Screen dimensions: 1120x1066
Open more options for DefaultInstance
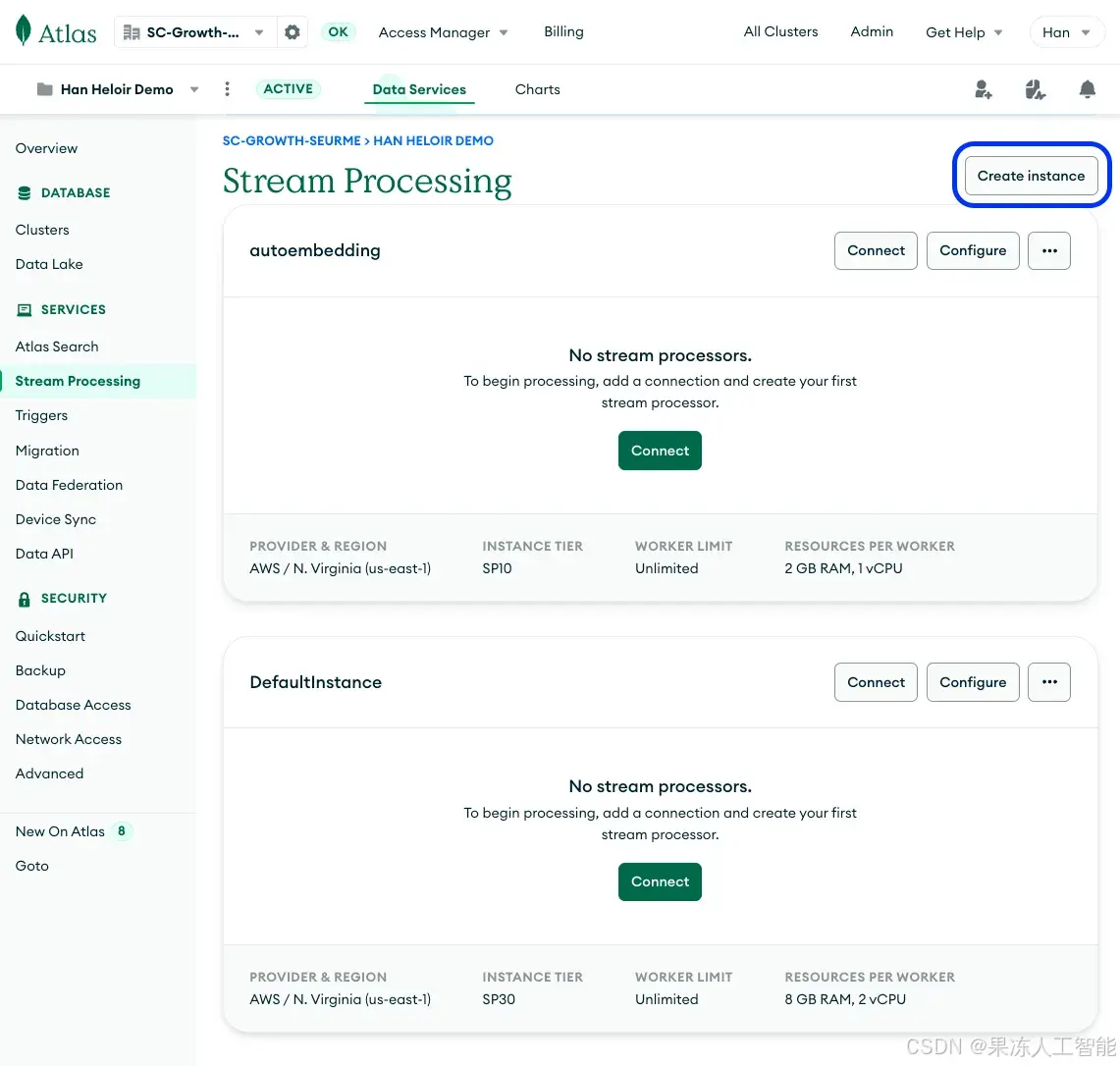pos(1049,682)
